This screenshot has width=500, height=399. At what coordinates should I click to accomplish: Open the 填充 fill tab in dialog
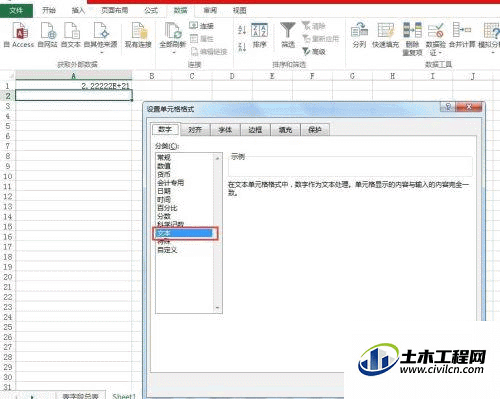coord(285,130)
